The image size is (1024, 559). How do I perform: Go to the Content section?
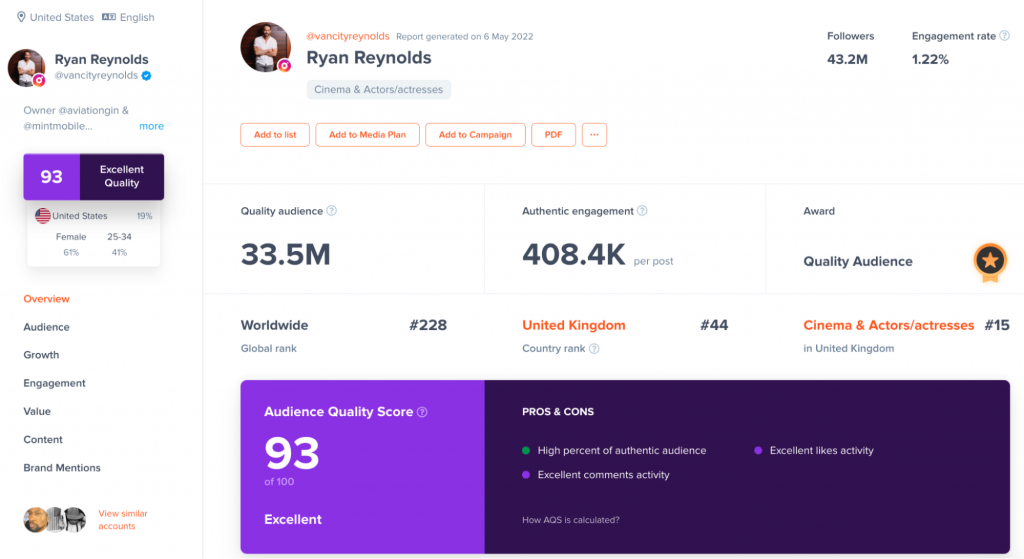43,439
